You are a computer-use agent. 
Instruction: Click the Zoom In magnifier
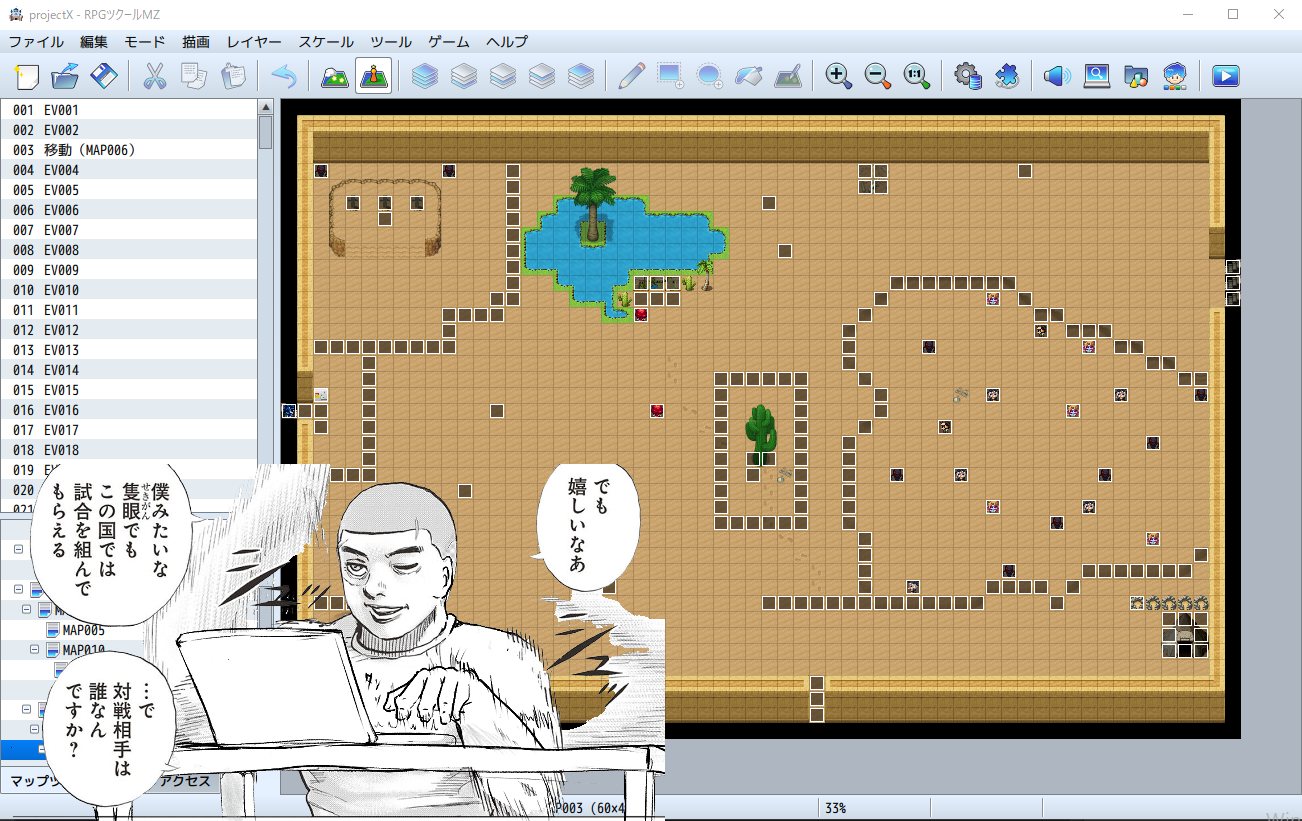pos(838,76)
